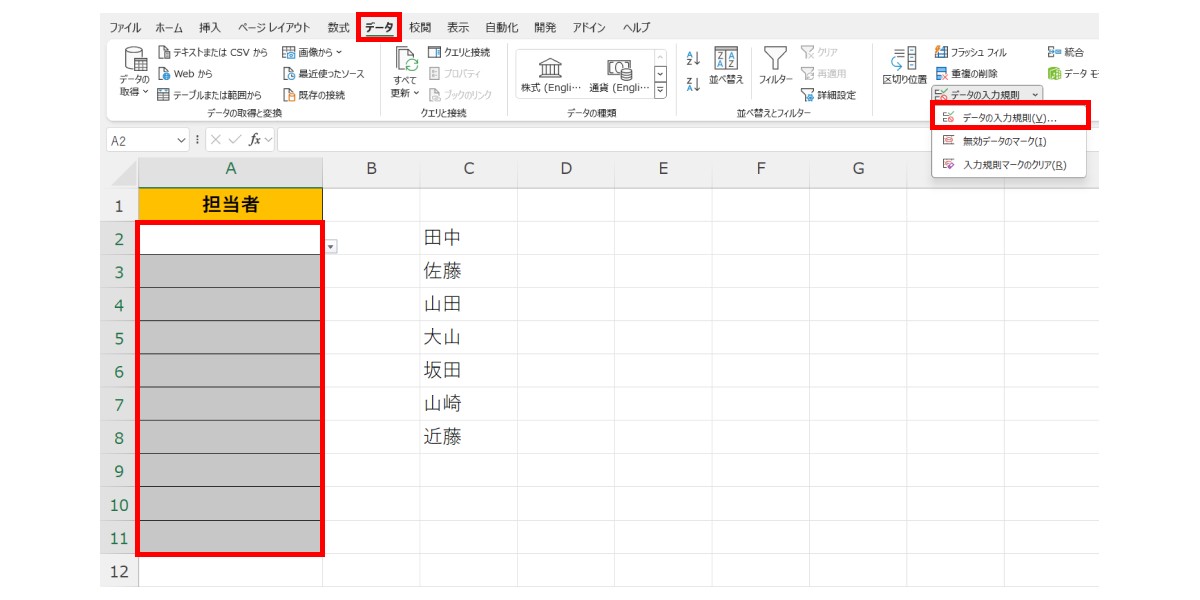The image size is (1200, 600).
Task: Open the データの取得 dropdown
Action: [x=134, y=72]
